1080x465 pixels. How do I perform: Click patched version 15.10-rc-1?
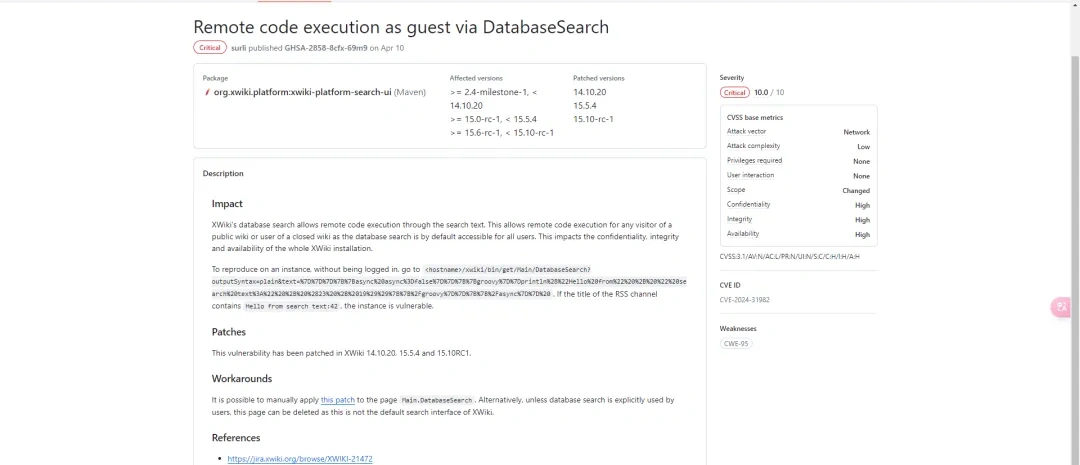click(593, 119)
